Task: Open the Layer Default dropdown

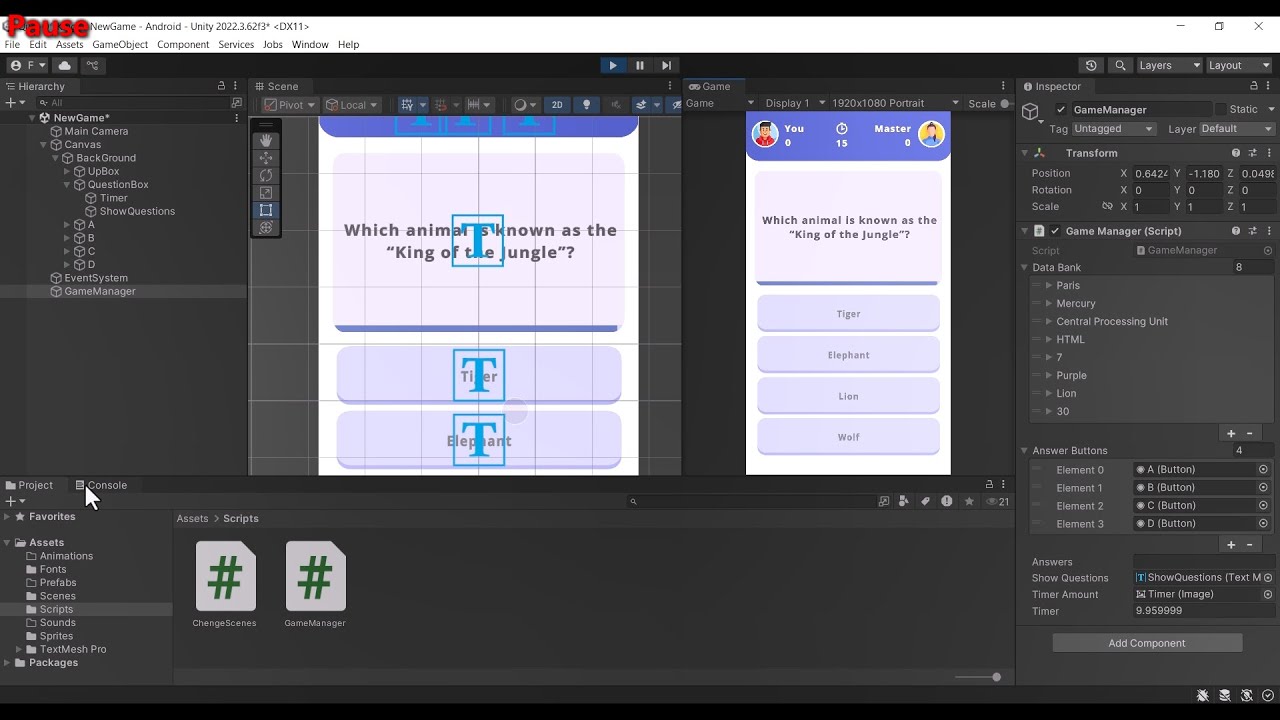Action: [x=1237, y=129]
